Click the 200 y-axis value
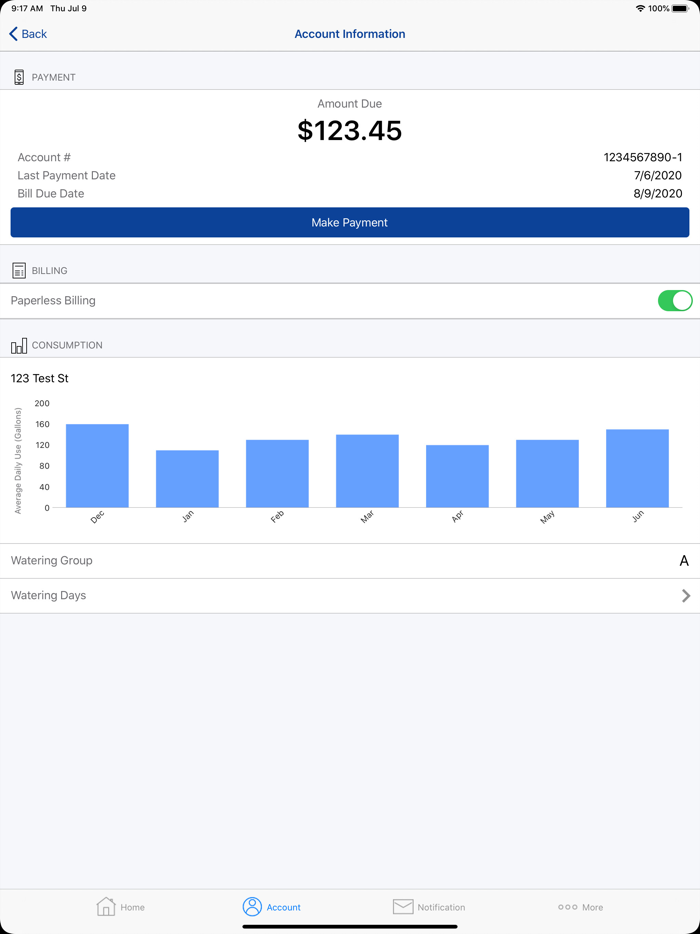This screenshot has width=700, height=934. click(42, 403)
